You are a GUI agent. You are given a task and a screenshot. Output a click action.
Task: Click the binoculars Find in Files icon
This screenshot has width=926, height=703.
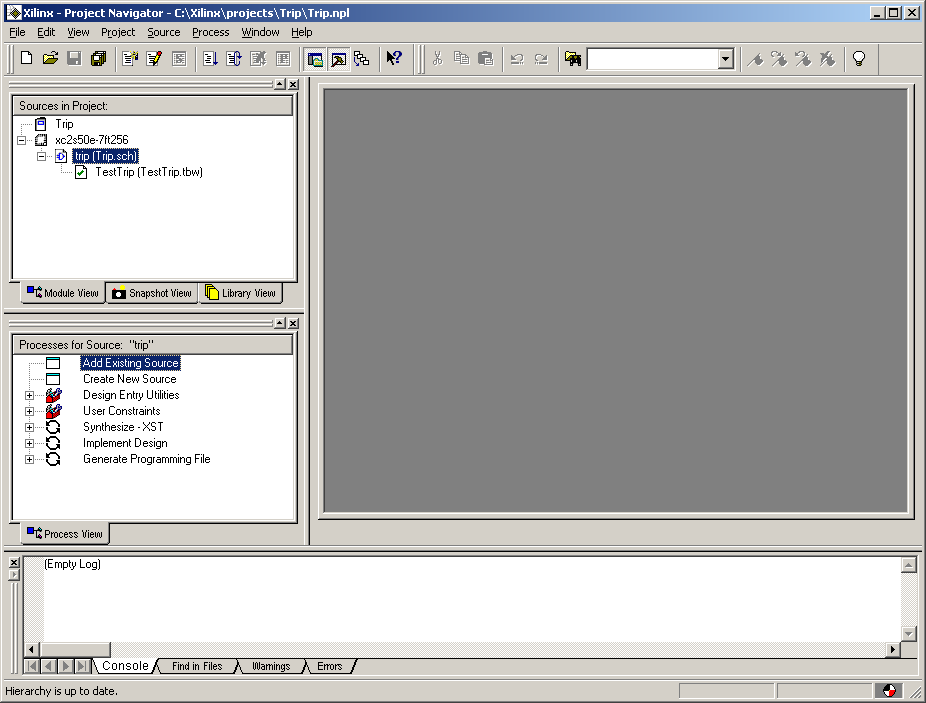[573, 59]
